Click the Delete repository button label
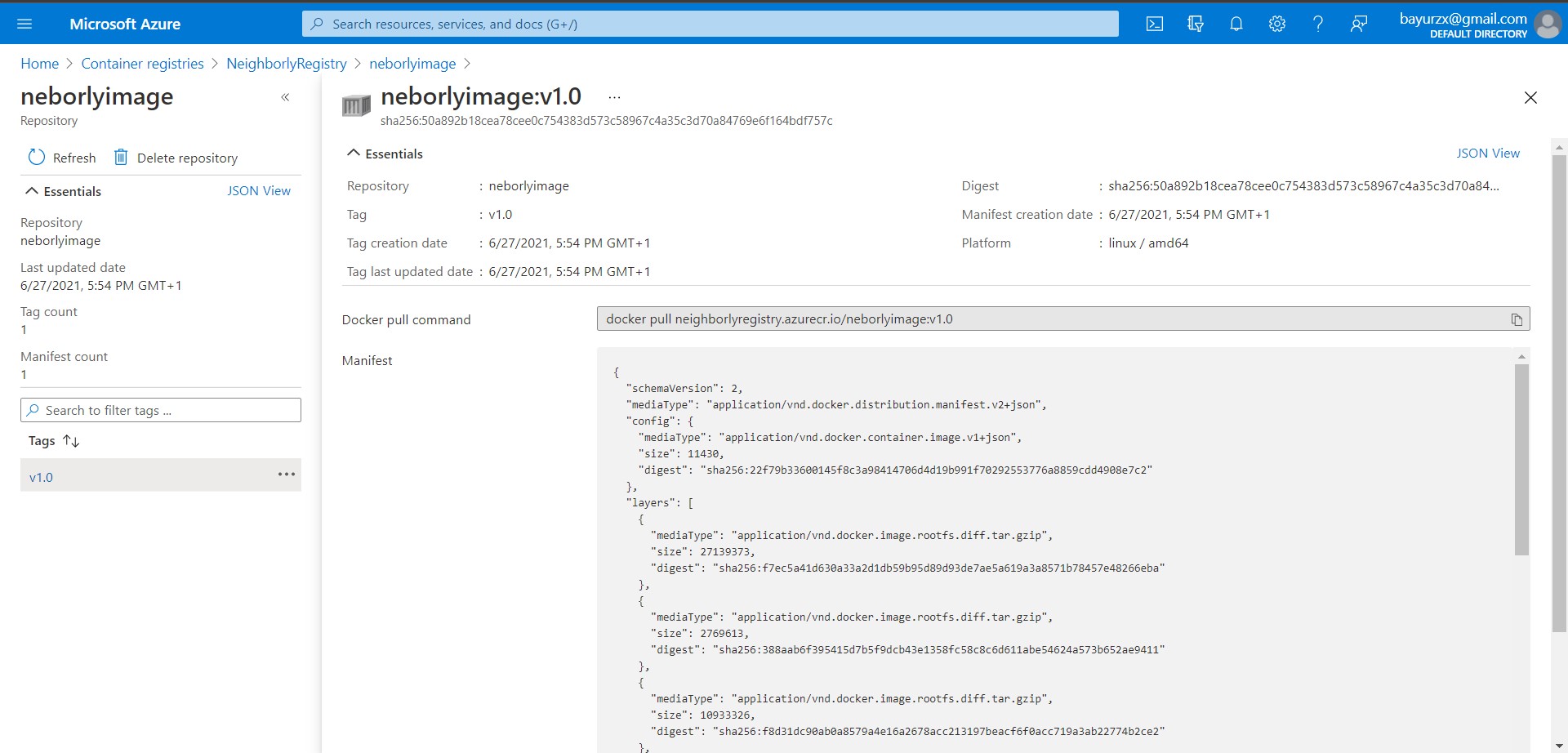Image resolution: width=1568 pixels, height=753 pixels. [x=188, y=158]
